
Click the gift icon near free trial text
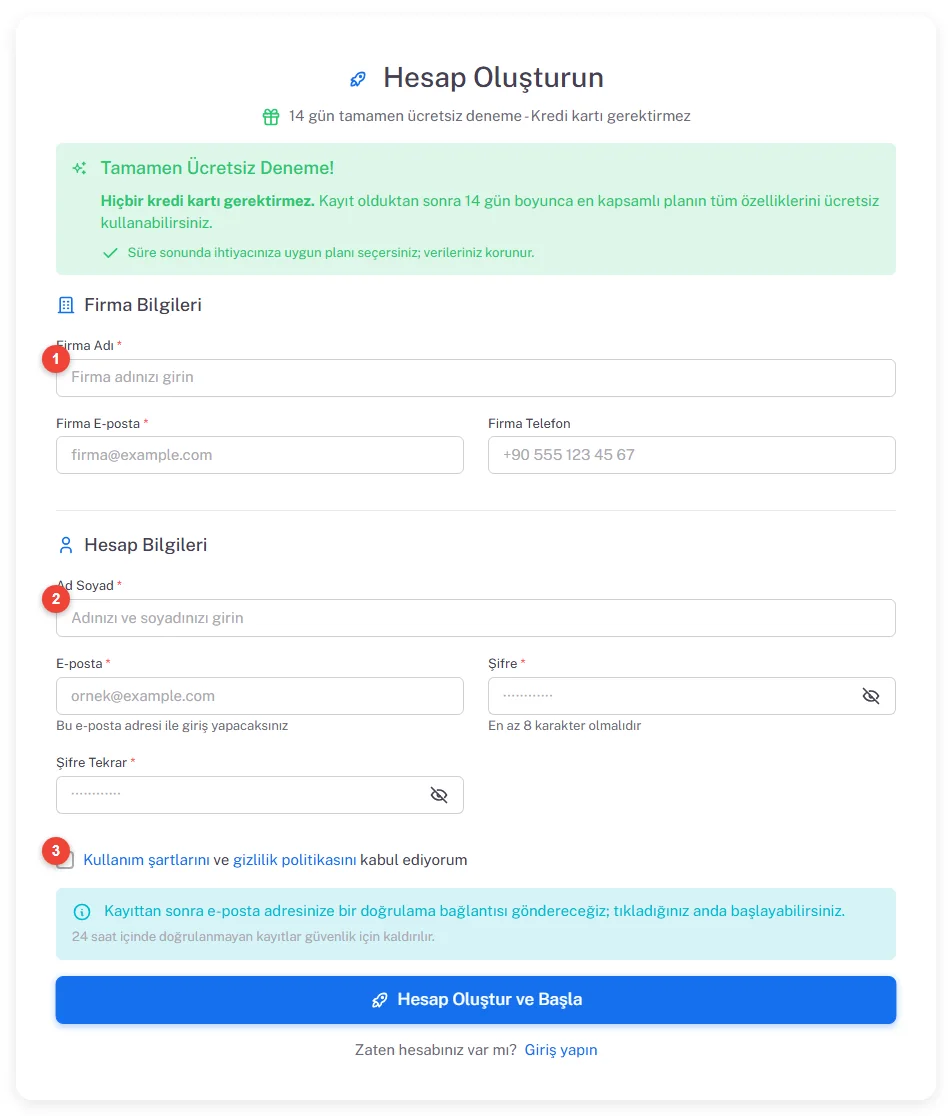coord(271,117)
